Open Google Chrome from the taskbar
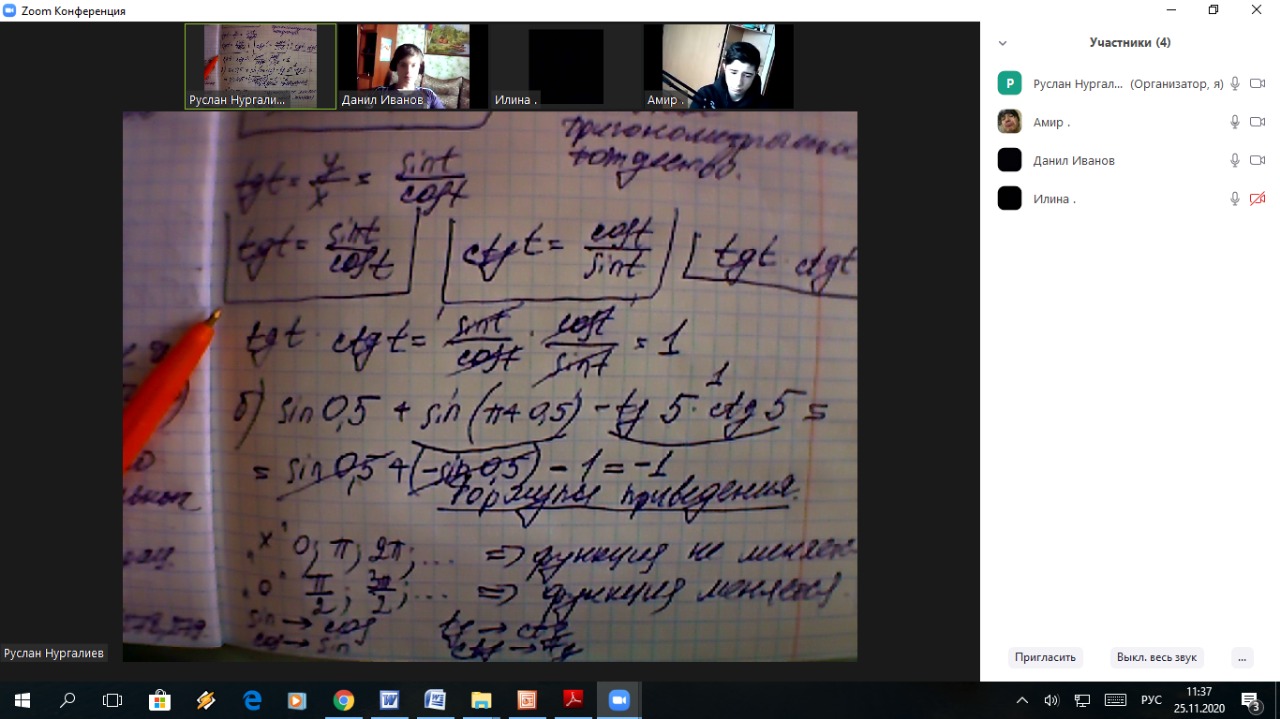 343,700
